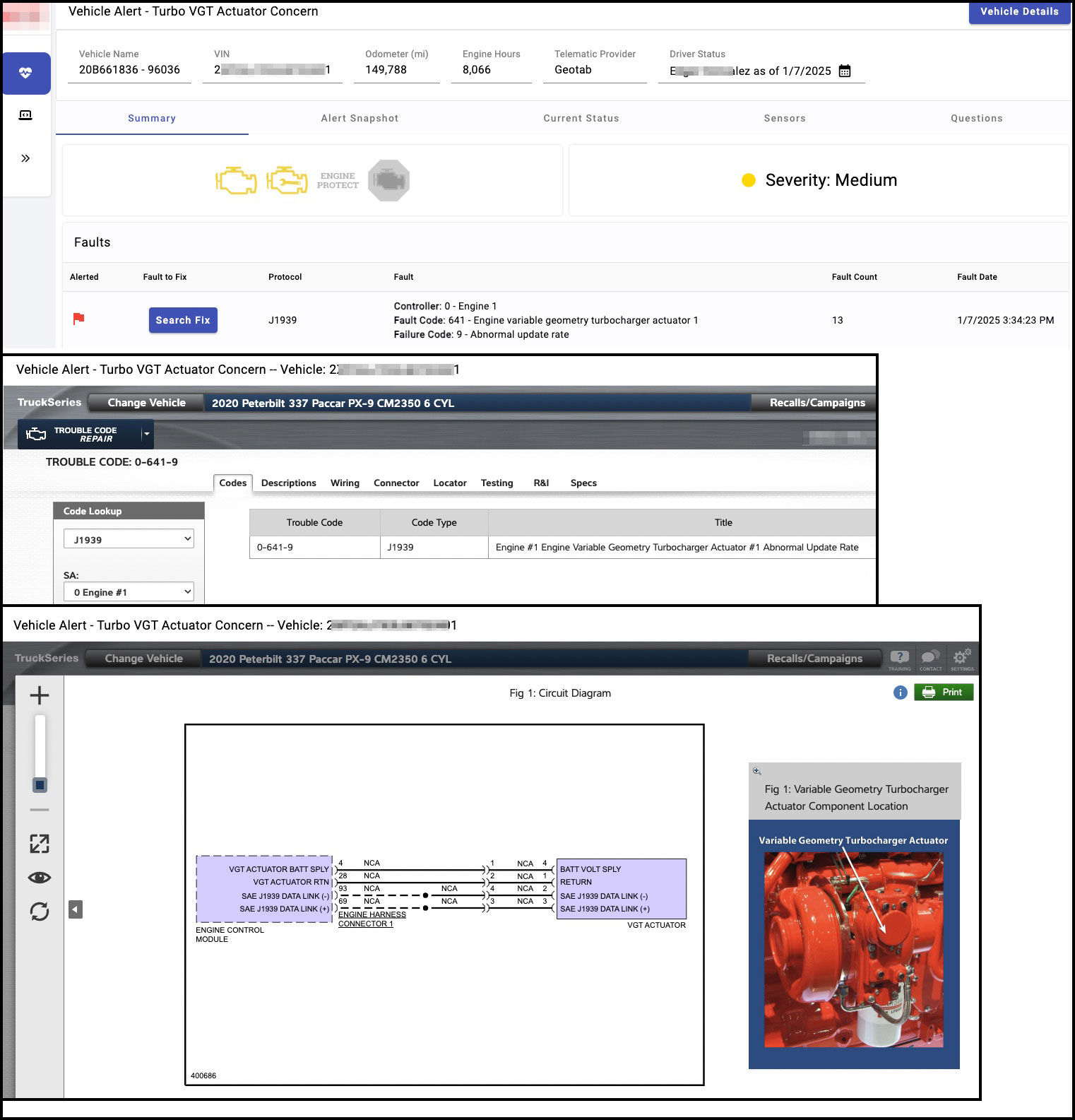Click the Vehicle Name field 20B661836 - 96036
Image resolution: width=1075 pixels, height=1120 pixels.
(129, 69)
